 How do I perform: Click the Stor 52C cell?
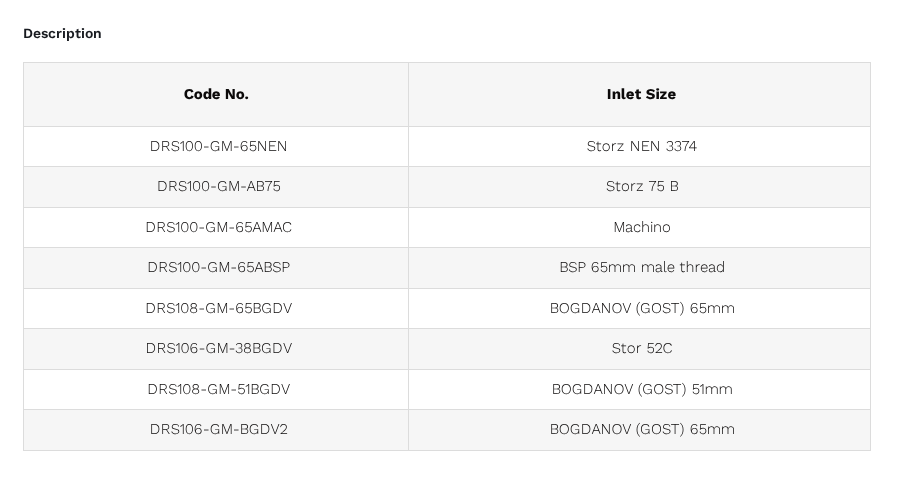click(x=641, y=348)
